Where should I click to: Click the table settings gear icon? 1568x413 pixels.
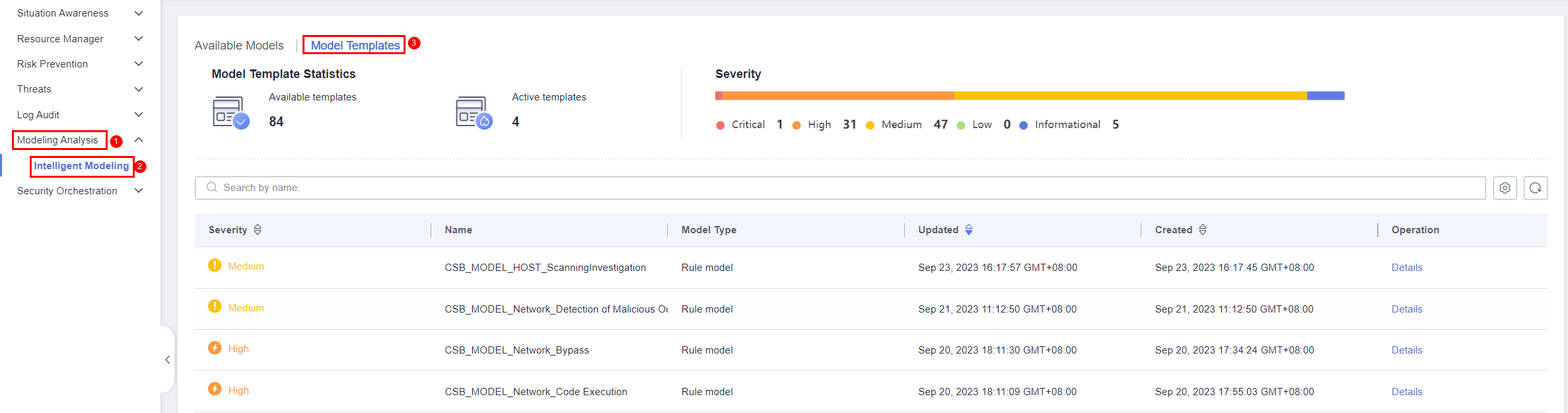point(1505,188)
